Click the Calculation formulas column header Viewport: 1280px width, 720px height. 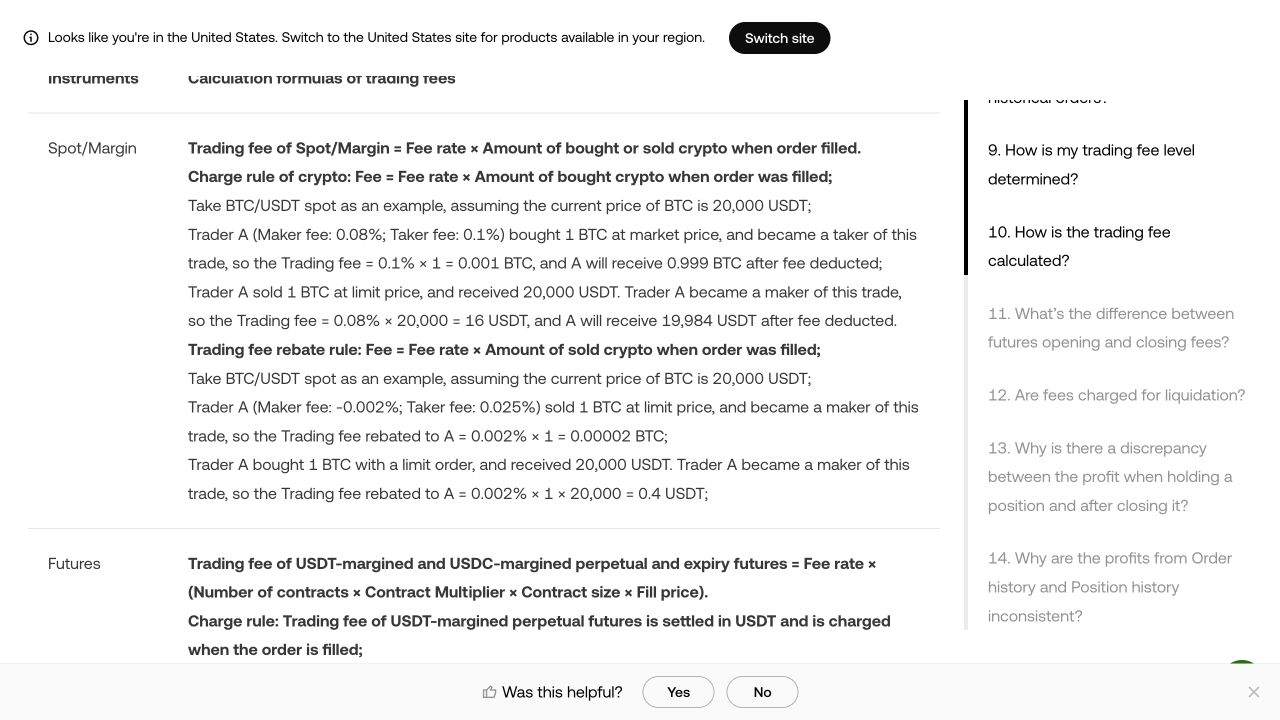(x=322, y=78)
